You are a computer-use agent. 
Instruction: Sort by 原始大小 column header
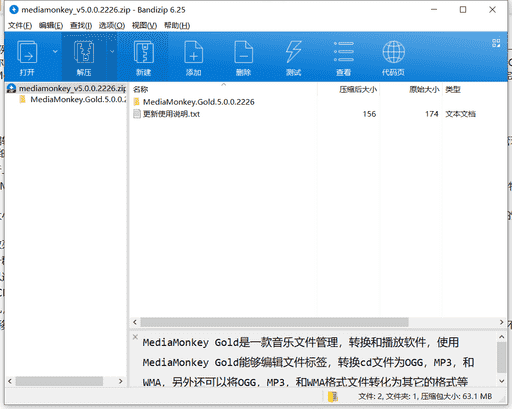click(411, 89)
